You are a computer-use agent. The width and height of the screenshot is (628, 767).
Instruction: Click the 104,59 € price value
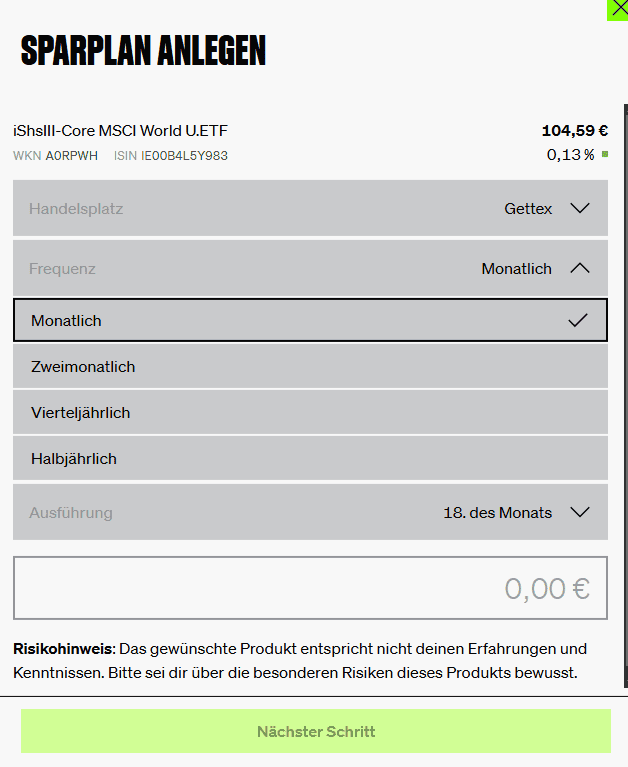pyautogui.click(x=575, y=131)
